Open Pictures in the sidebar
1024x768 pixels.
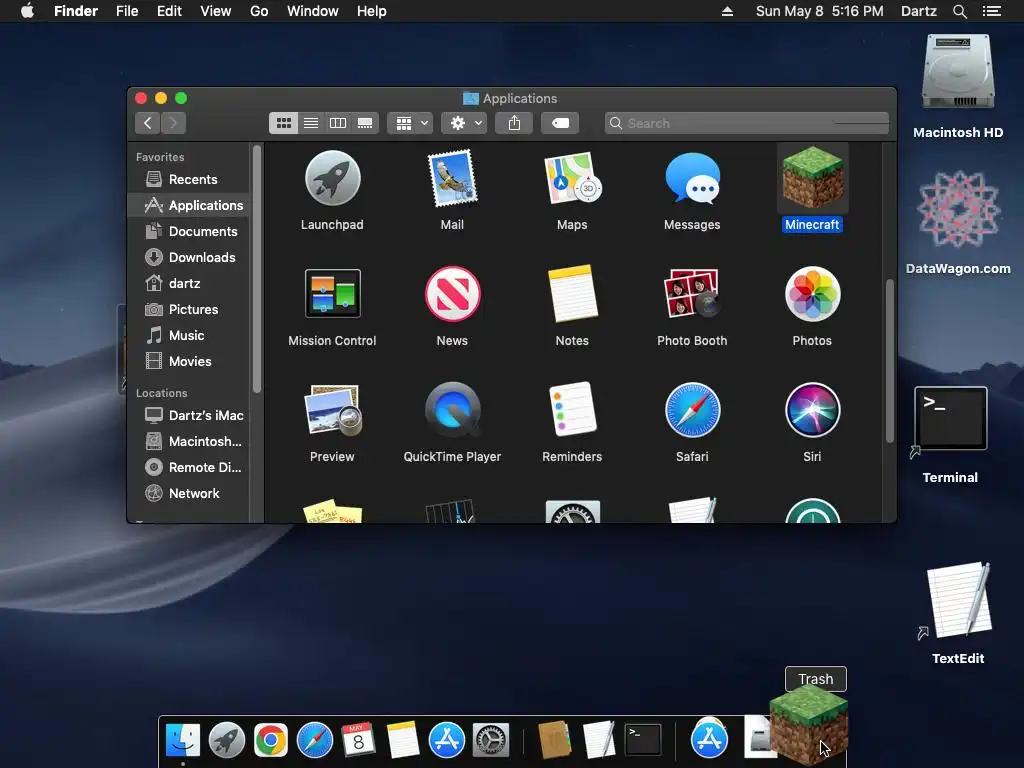point(189,310)
